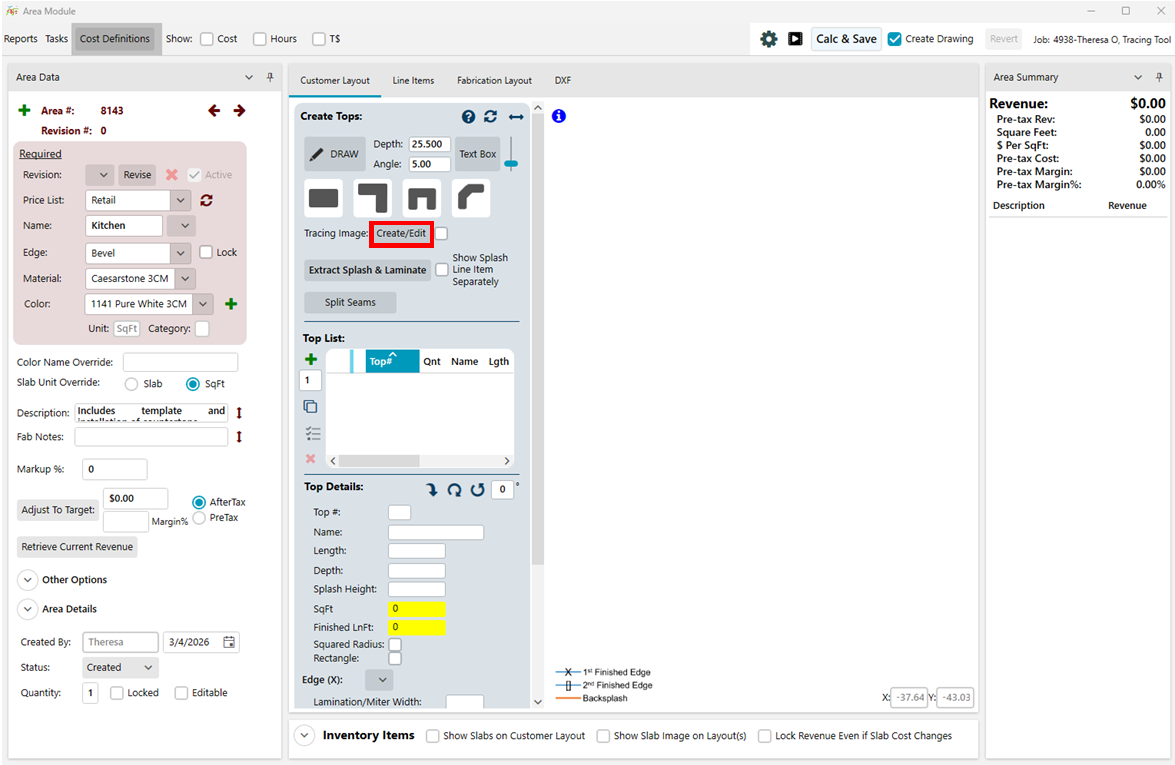Viewport: 1175px width, 765px height.
Task: Switch to Fabrication Layout tab
Action: (x=494, y=80)
